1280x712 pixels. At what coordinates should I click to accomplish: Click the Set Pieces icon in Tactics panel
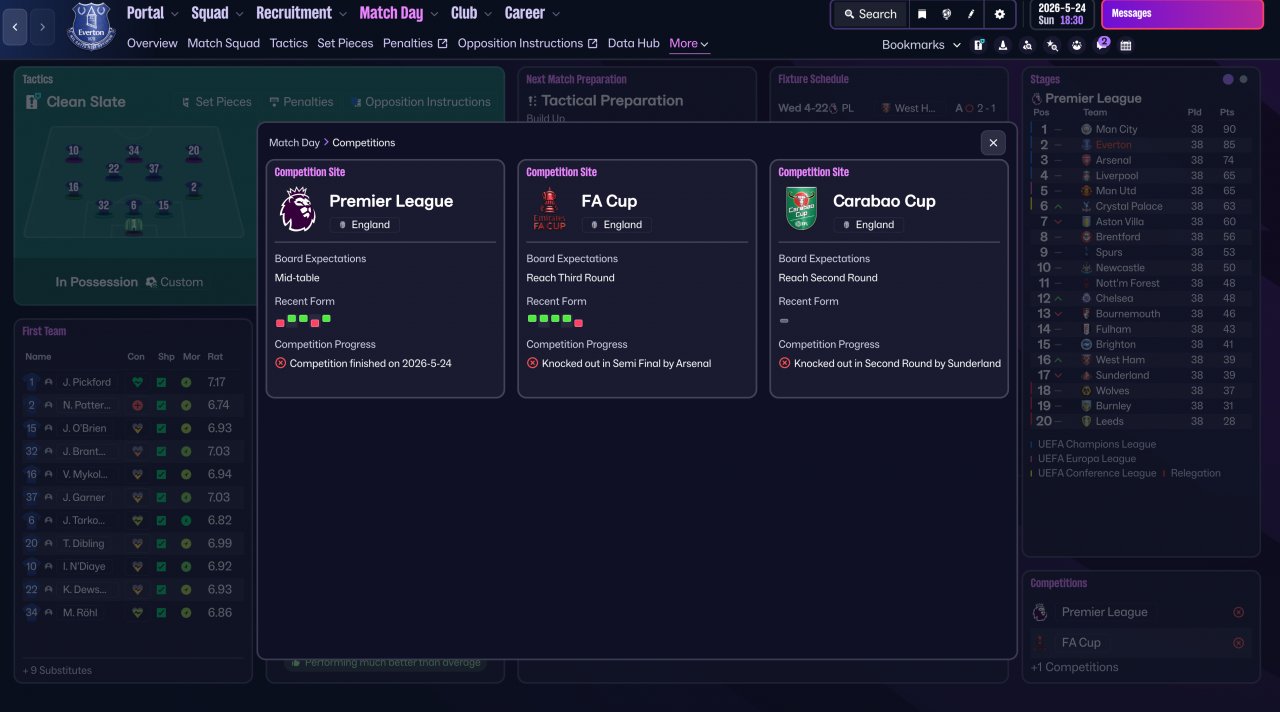point(186,102)
